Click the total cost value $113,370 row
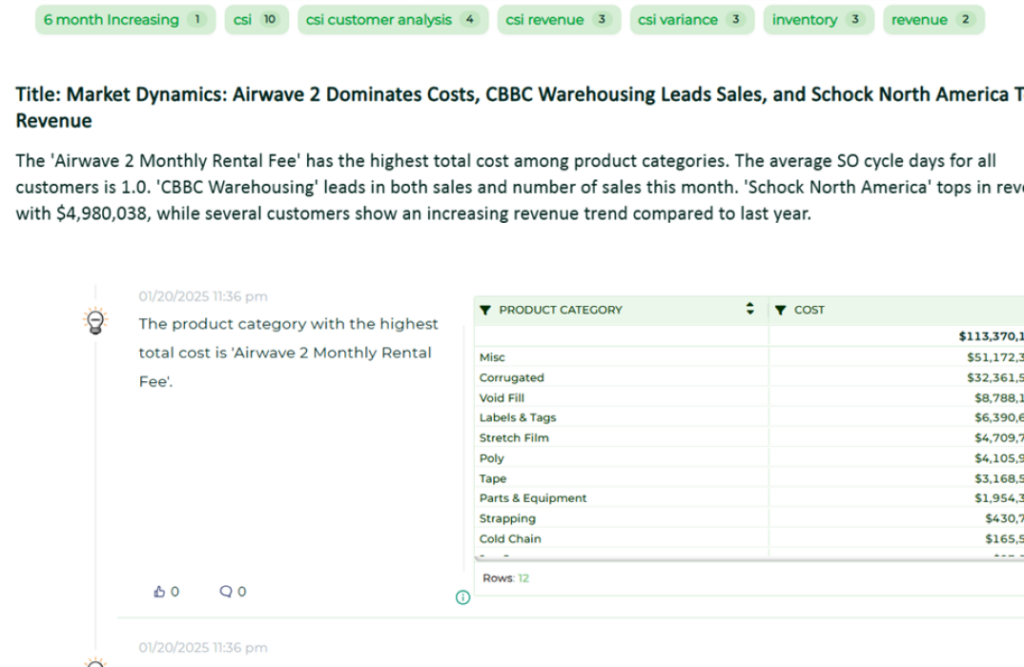1024x667 pixels. (749, 336)
